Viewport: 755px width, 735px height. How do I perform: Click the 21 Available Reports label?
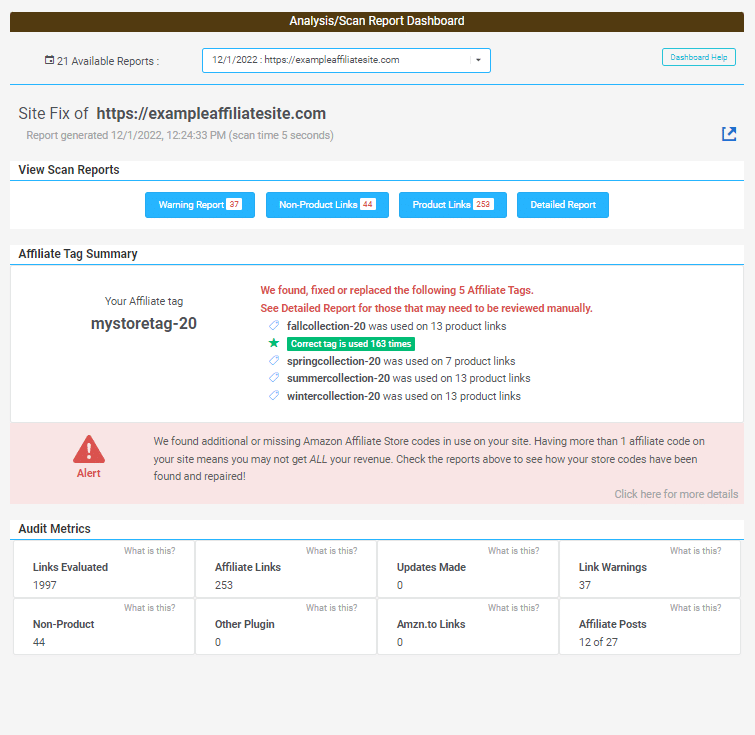point(108,61)
